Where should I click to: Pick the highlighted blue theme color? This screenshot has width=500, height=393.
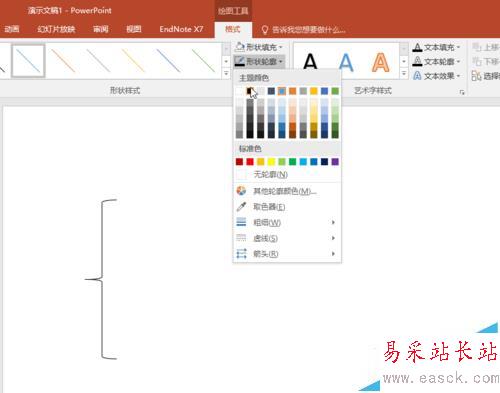pos(282,91)
